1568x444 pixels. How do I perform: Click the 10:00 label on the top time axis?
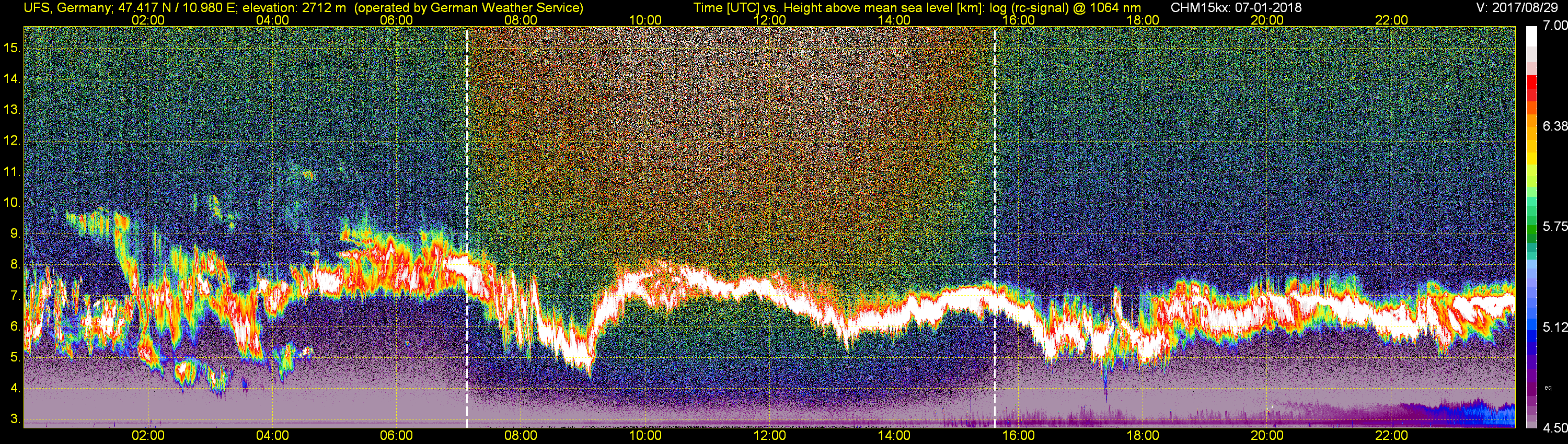[x=645, y=20]
